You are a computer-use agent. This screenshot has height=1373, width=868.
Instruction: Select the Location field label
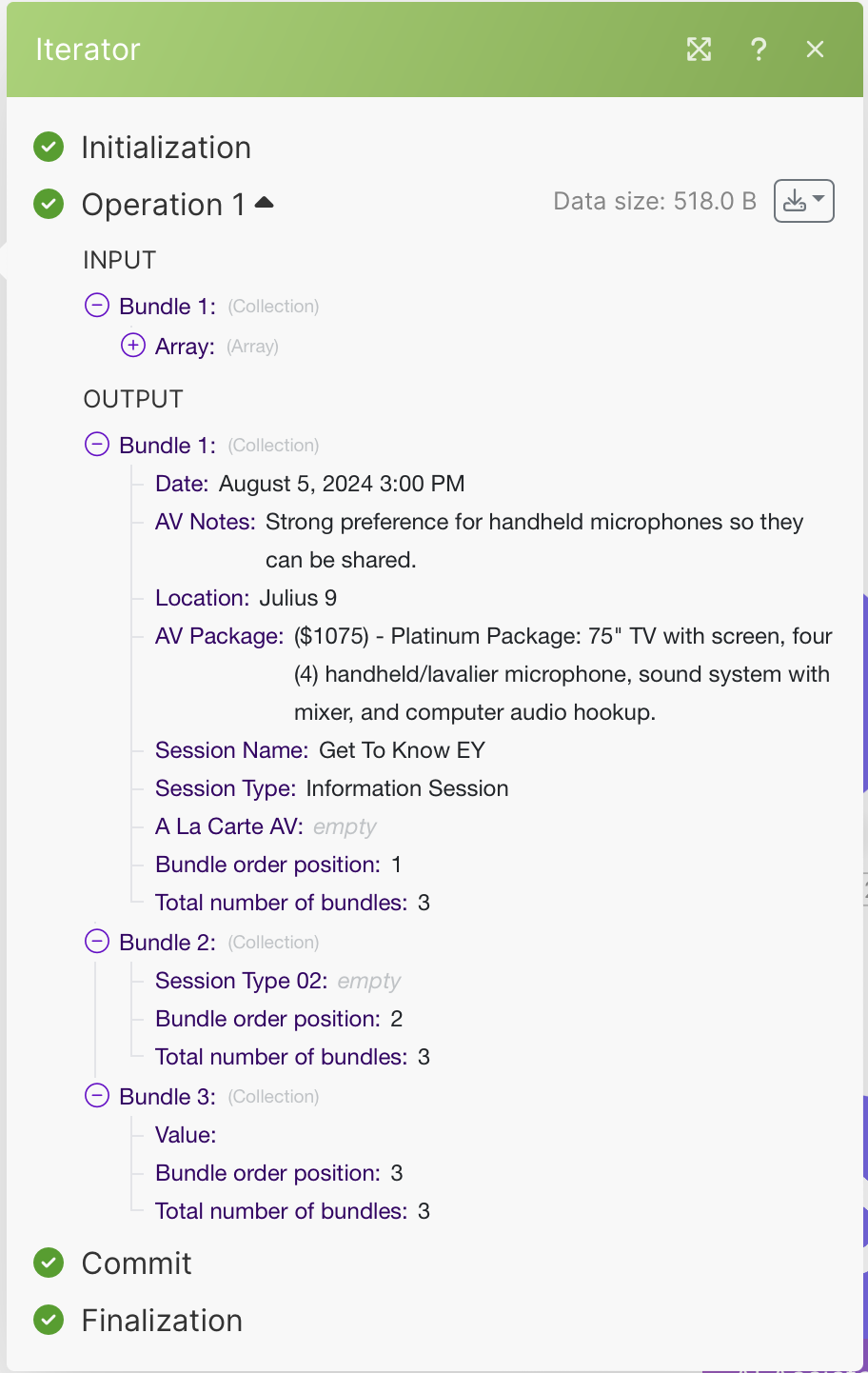(202, 598)
